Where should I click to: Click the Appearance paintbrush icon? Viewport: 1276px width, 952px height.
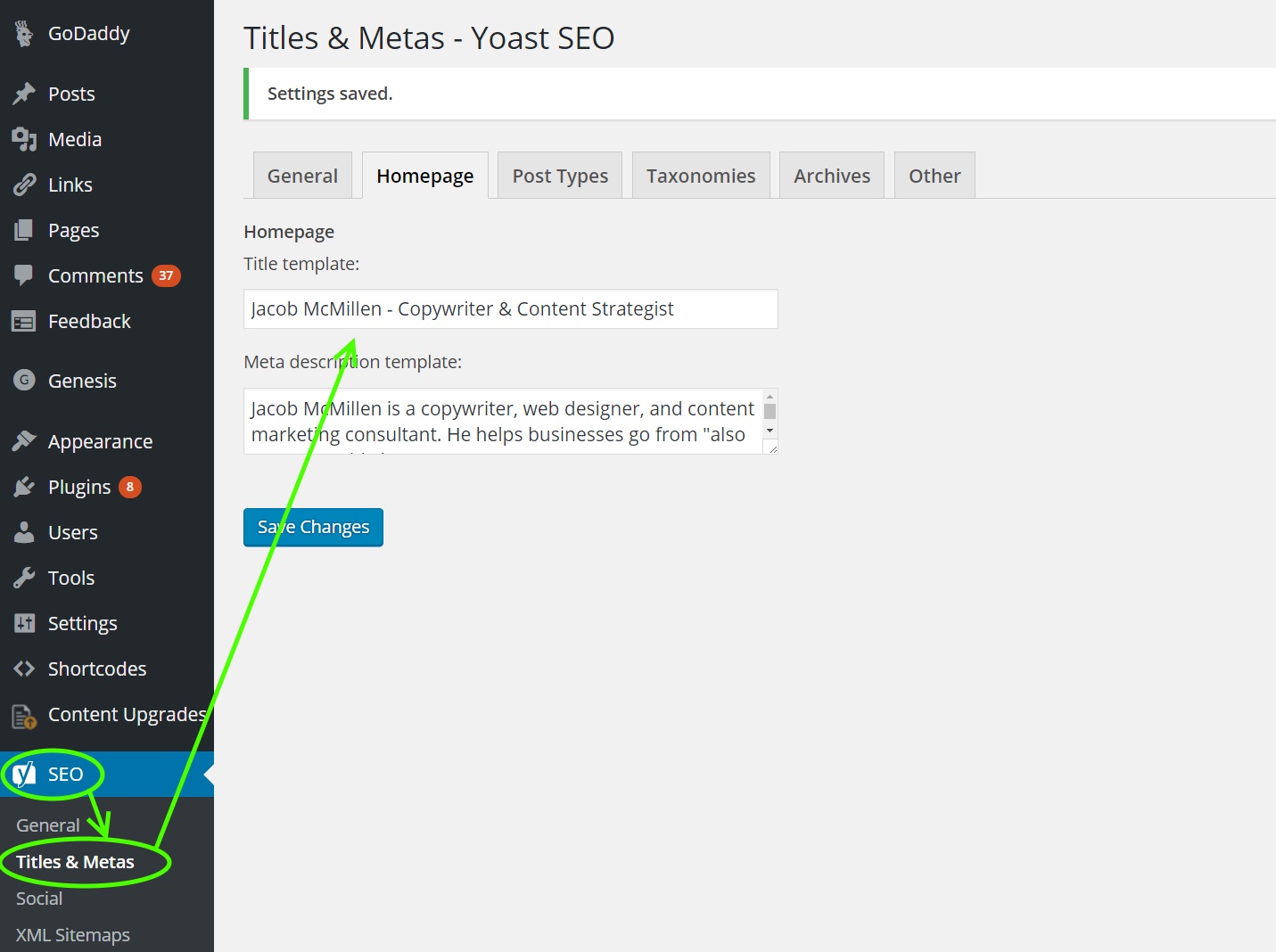click(24, 441)
